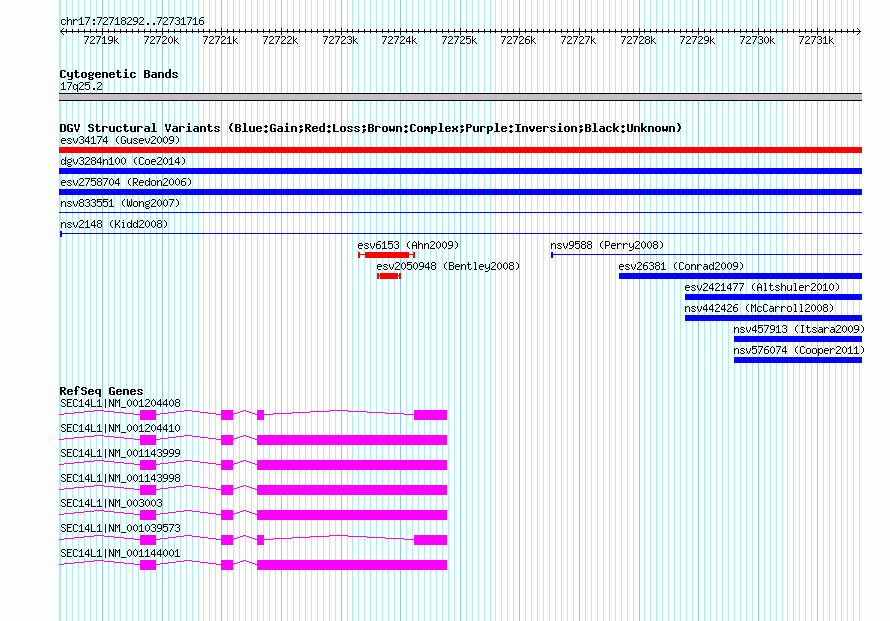Click the DGV Structural Variants track title
The height and width of the screenshot is (621, 890).
(371, 128)
